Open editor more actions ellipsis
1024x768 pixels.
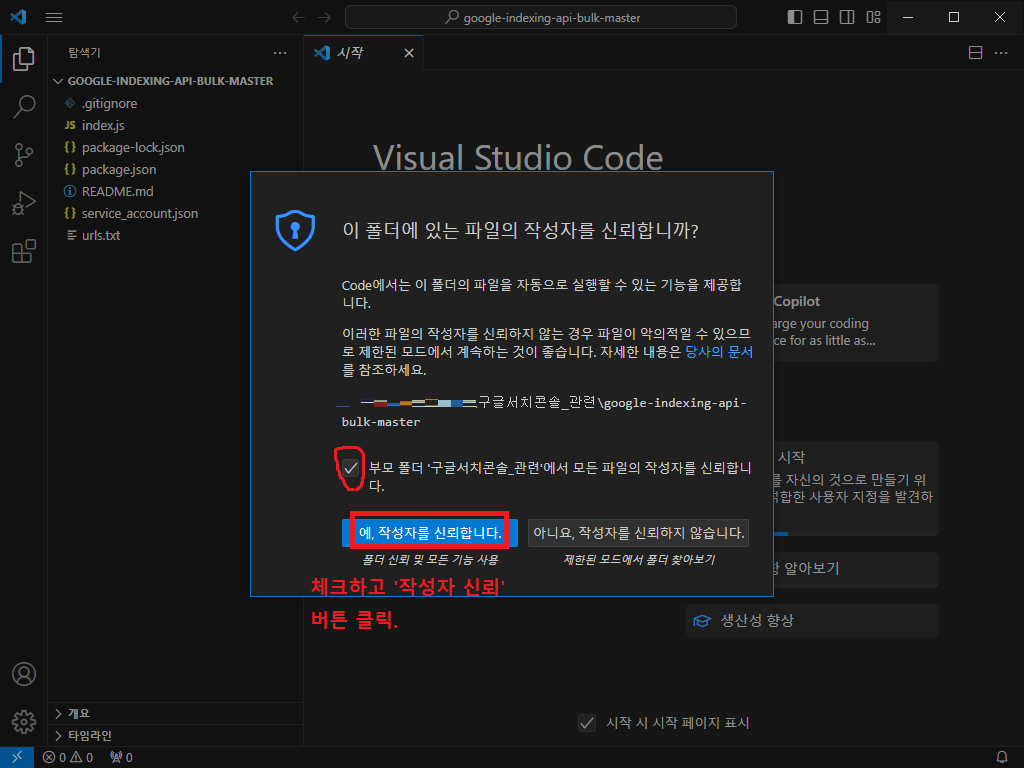tap(1001, 53)
